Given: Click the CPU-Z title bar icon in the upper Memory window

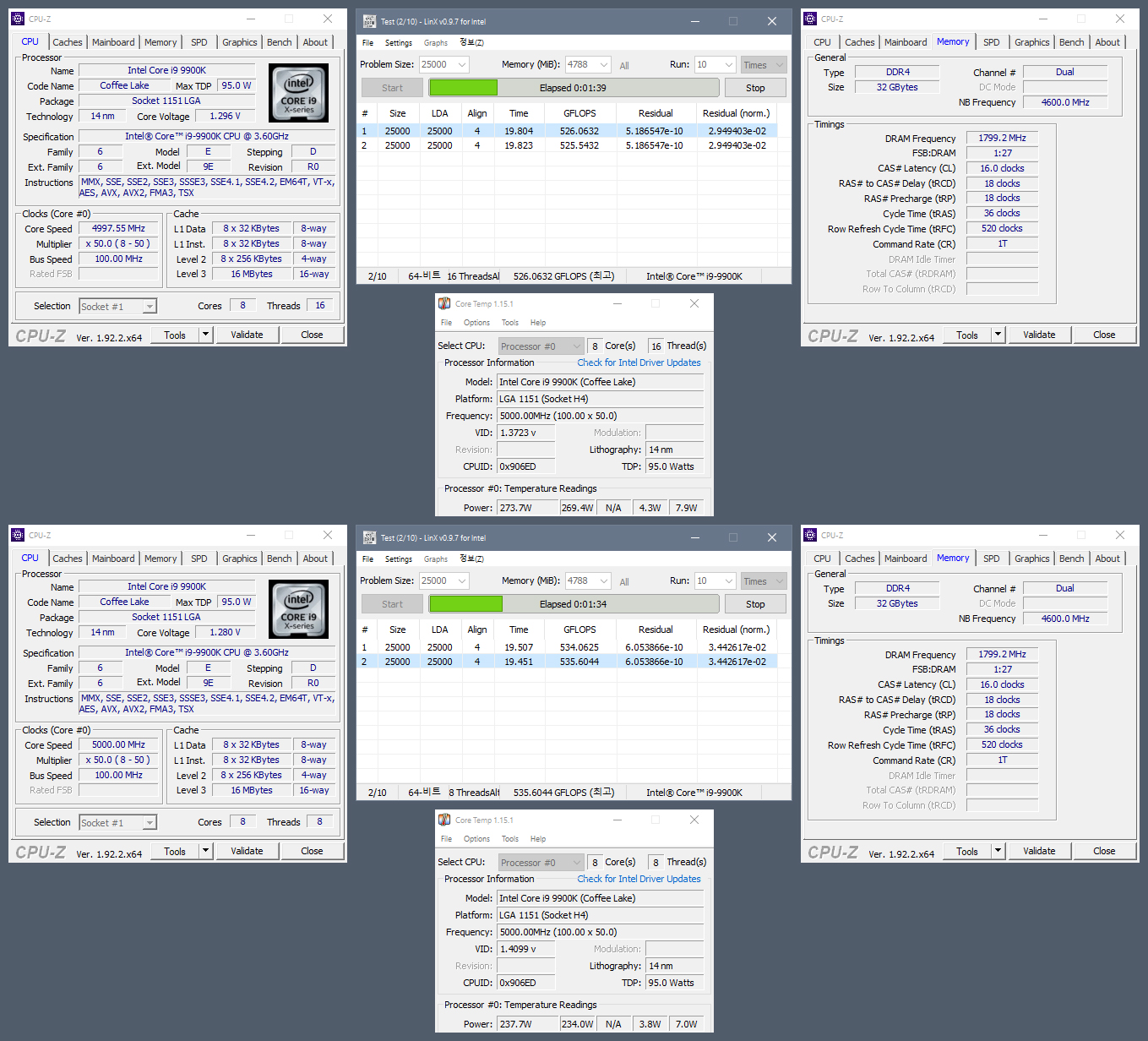Looking at the screenshot, I should click(810, 19).
